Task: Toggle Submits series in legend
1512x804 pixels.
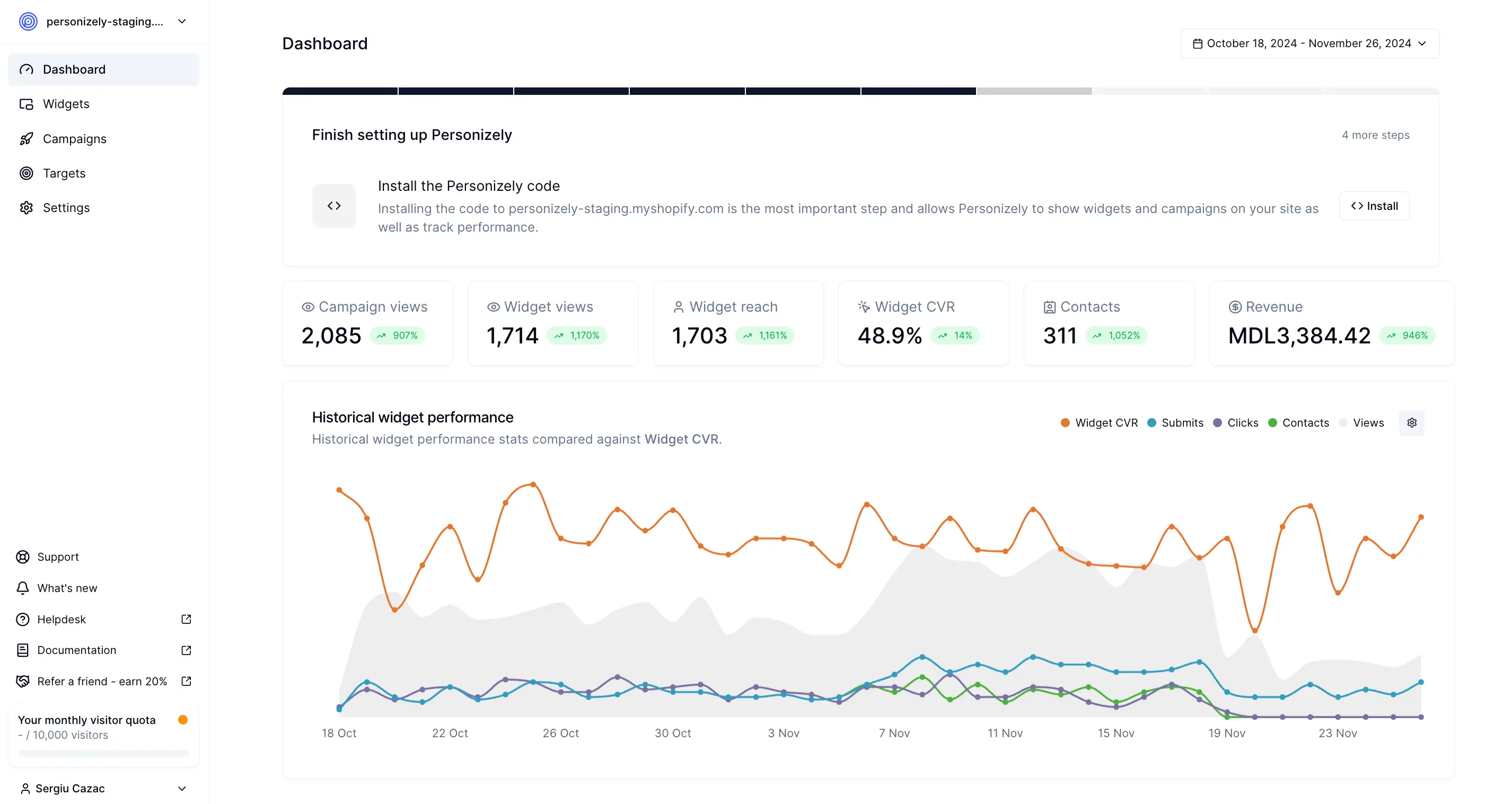Action: click(1175, 423)
